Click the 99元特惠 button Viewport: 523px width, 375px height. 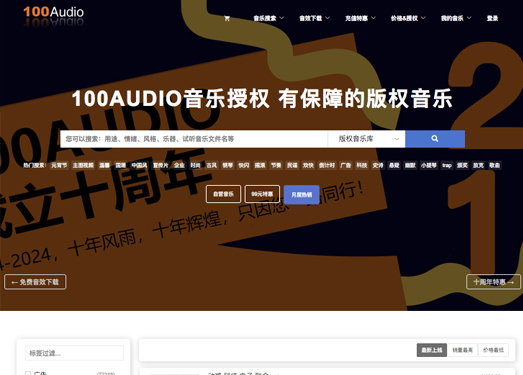pyautogui.click(x=262, y=194)
